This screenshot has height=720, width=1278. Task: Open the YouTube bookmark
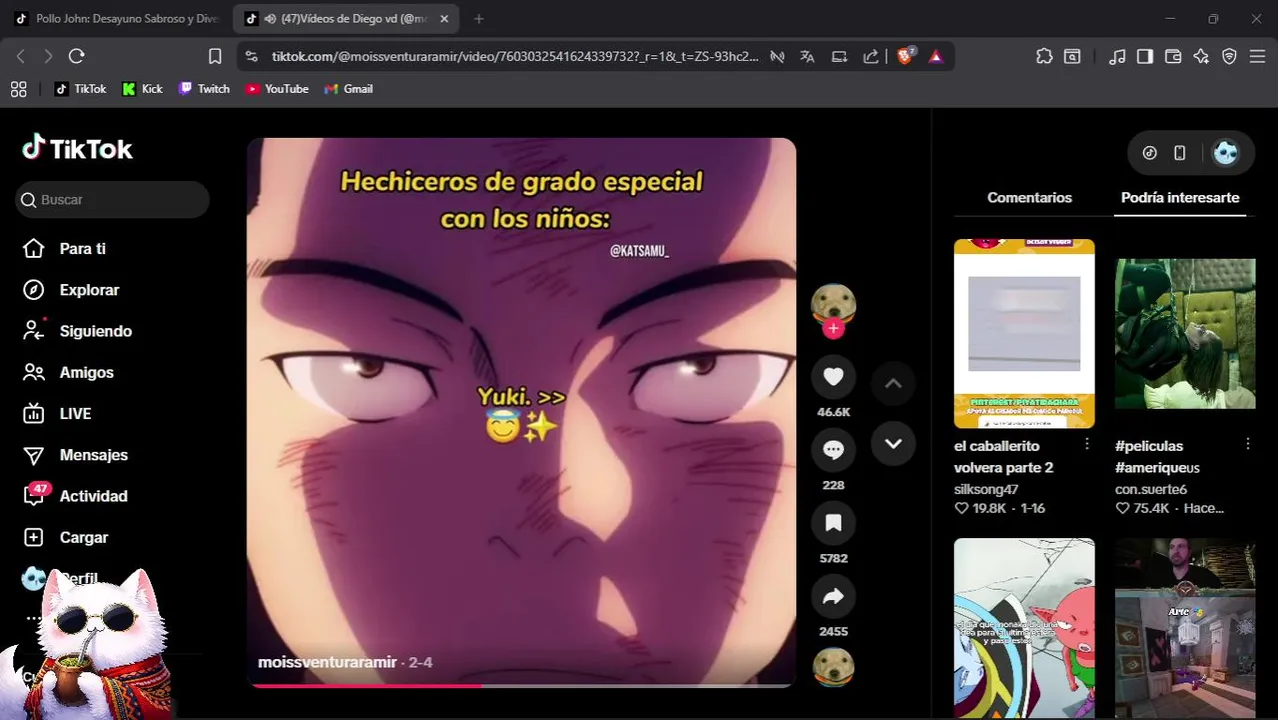(x=277, y=89)
